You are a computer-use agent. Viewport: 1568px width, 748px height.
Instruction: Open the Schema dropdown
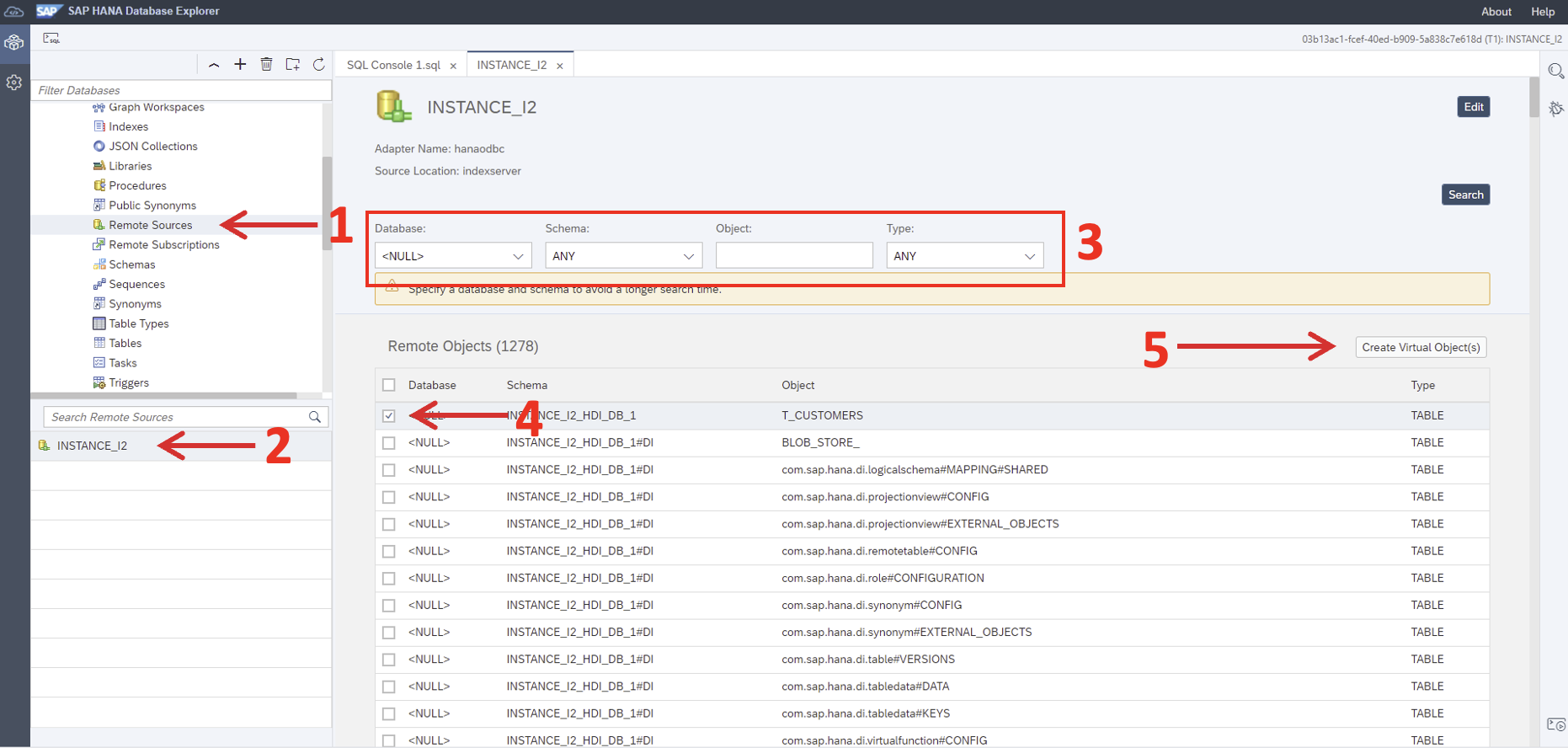tap(623, 256)
